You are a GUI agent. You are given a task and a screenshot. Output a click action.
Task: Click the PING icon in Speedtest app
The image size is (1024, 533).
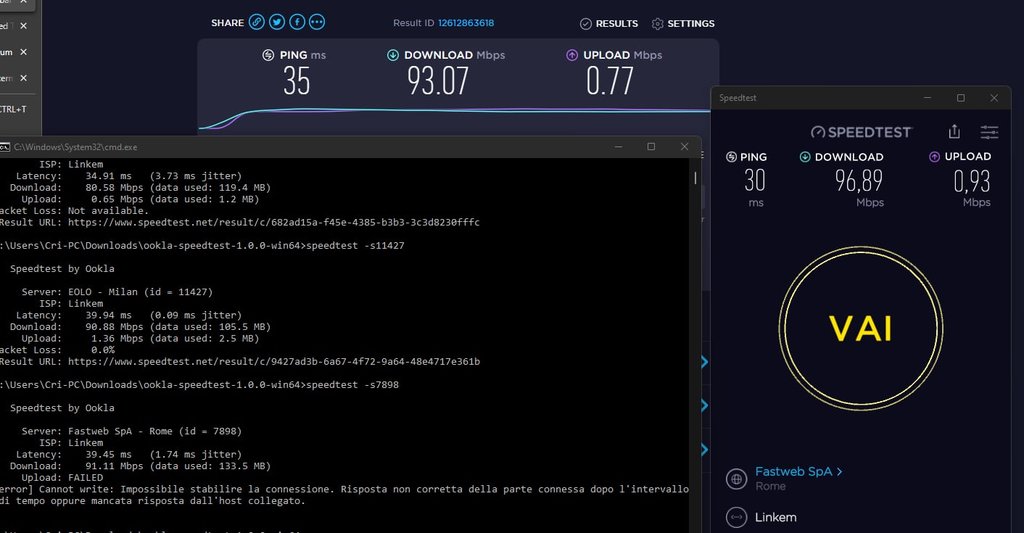(x=731, y=157)
